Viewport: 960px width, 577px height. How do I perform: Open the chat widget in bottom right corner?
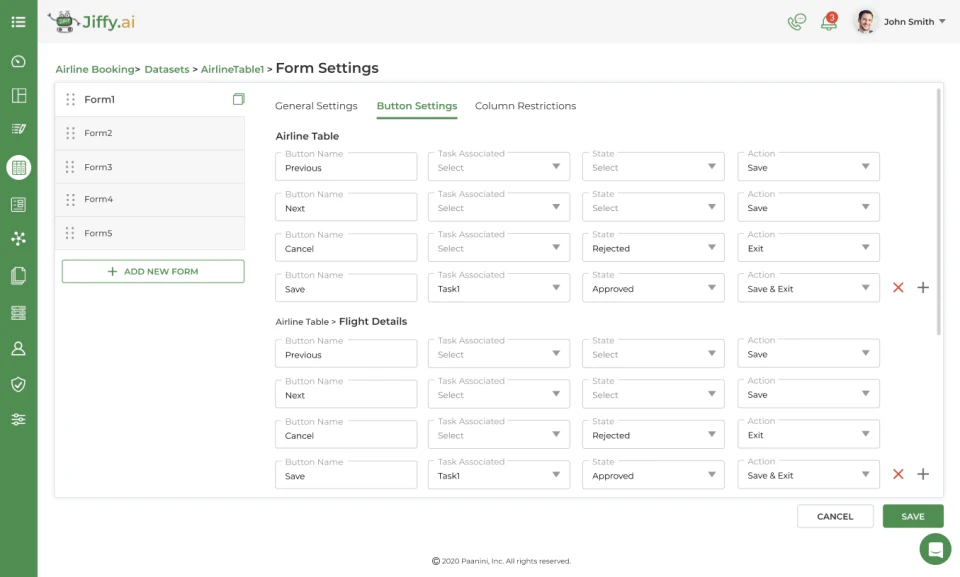[x=934, y=549]
